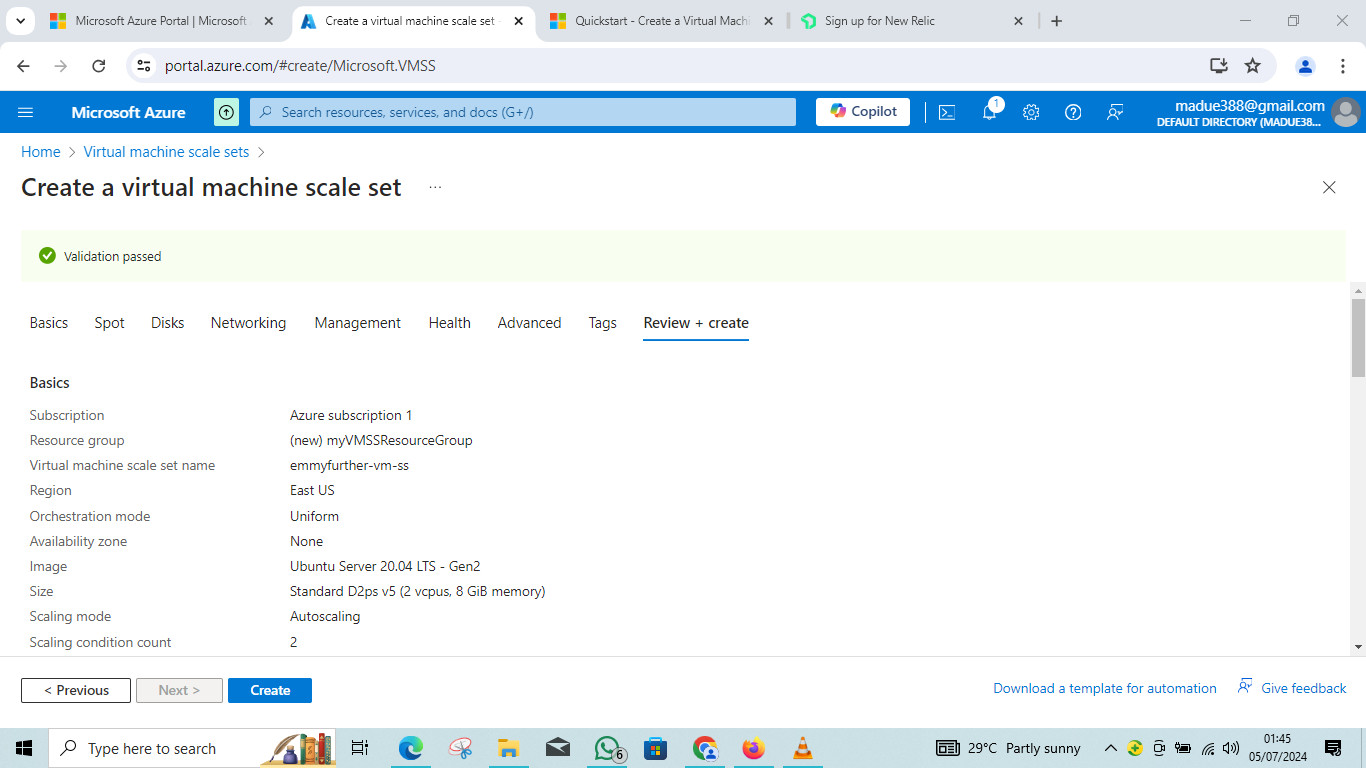Open the Windows notification center

tap(1333, 748)
